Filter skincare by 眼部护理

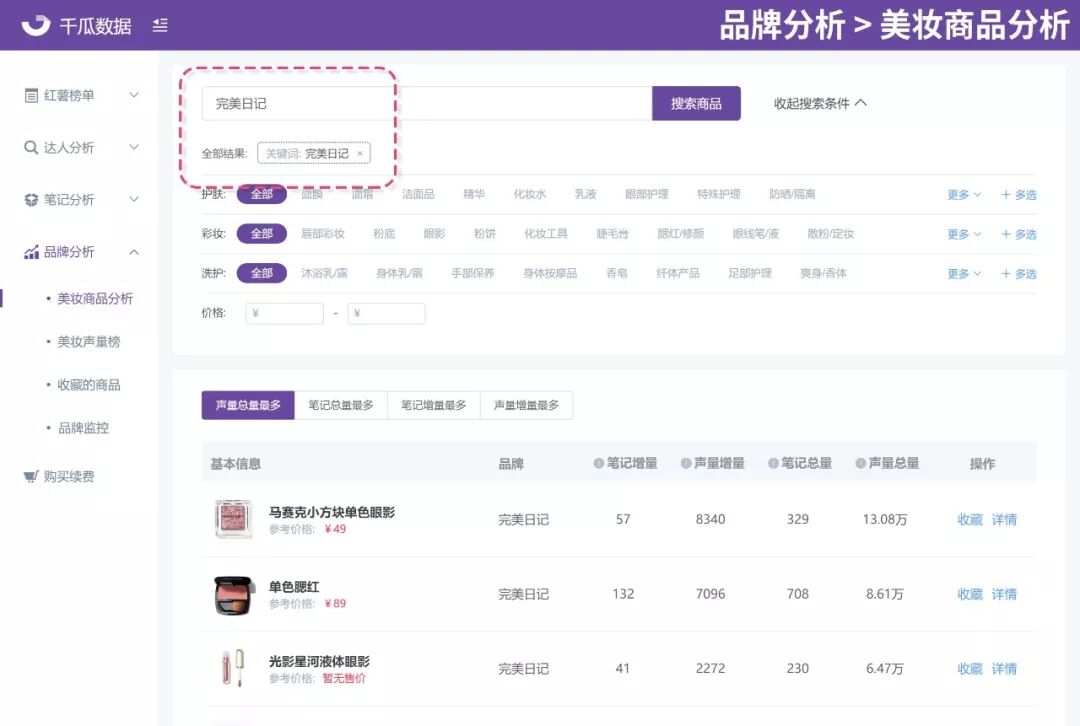click(647, 194)
